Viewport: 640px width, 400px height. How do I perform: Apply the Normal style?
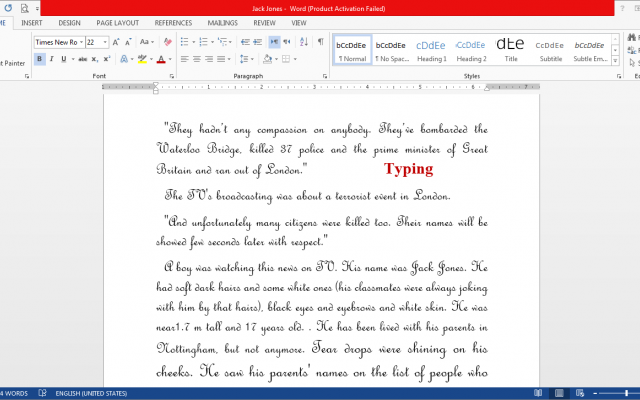[x=352, y=50]
